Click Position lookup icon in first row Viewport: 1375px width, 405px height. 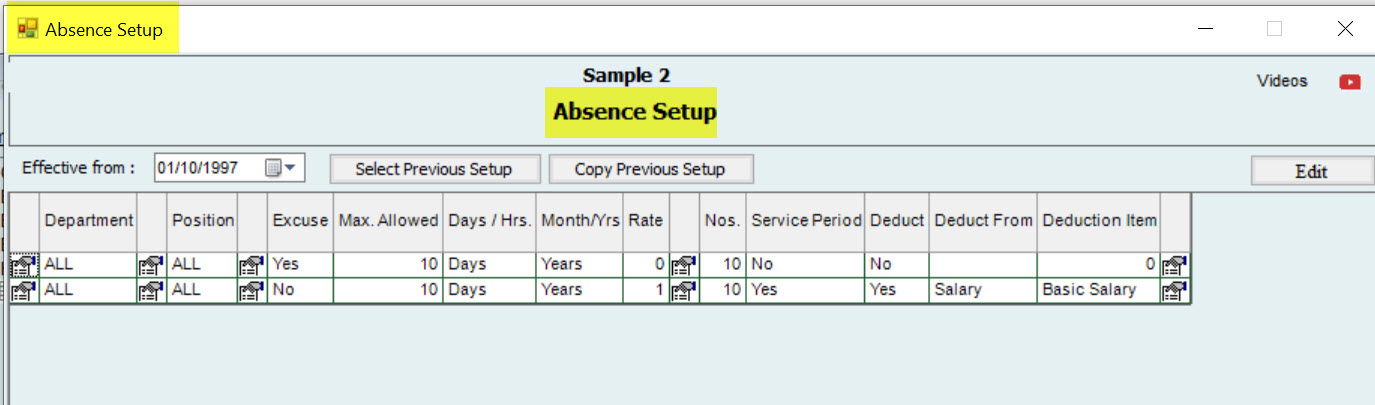[x=252, y=266]
